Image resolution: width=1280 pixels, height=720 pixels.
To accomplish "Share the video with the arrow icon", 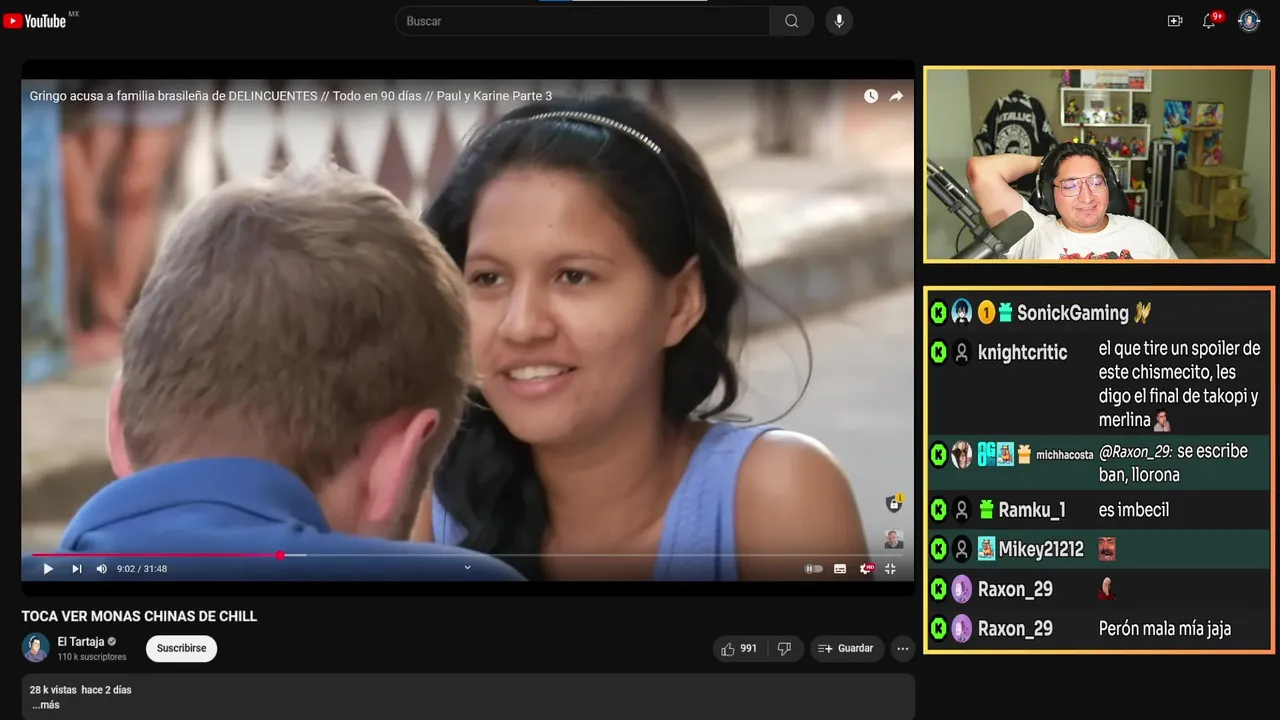I will (x=896, y=96).
